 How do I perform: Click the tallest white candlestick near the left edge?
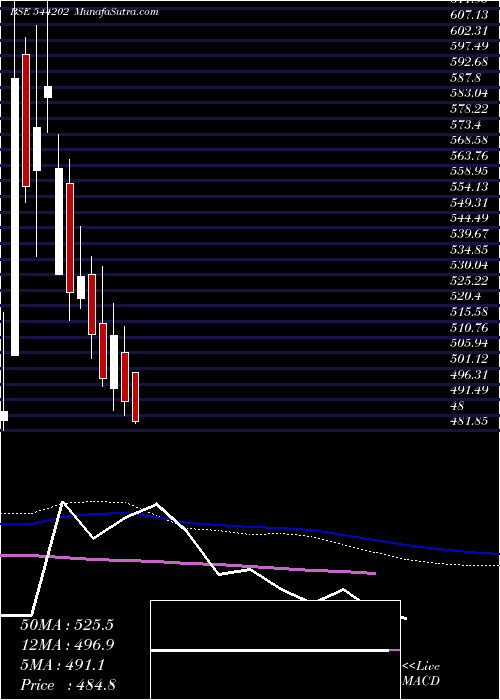(15, 217)
